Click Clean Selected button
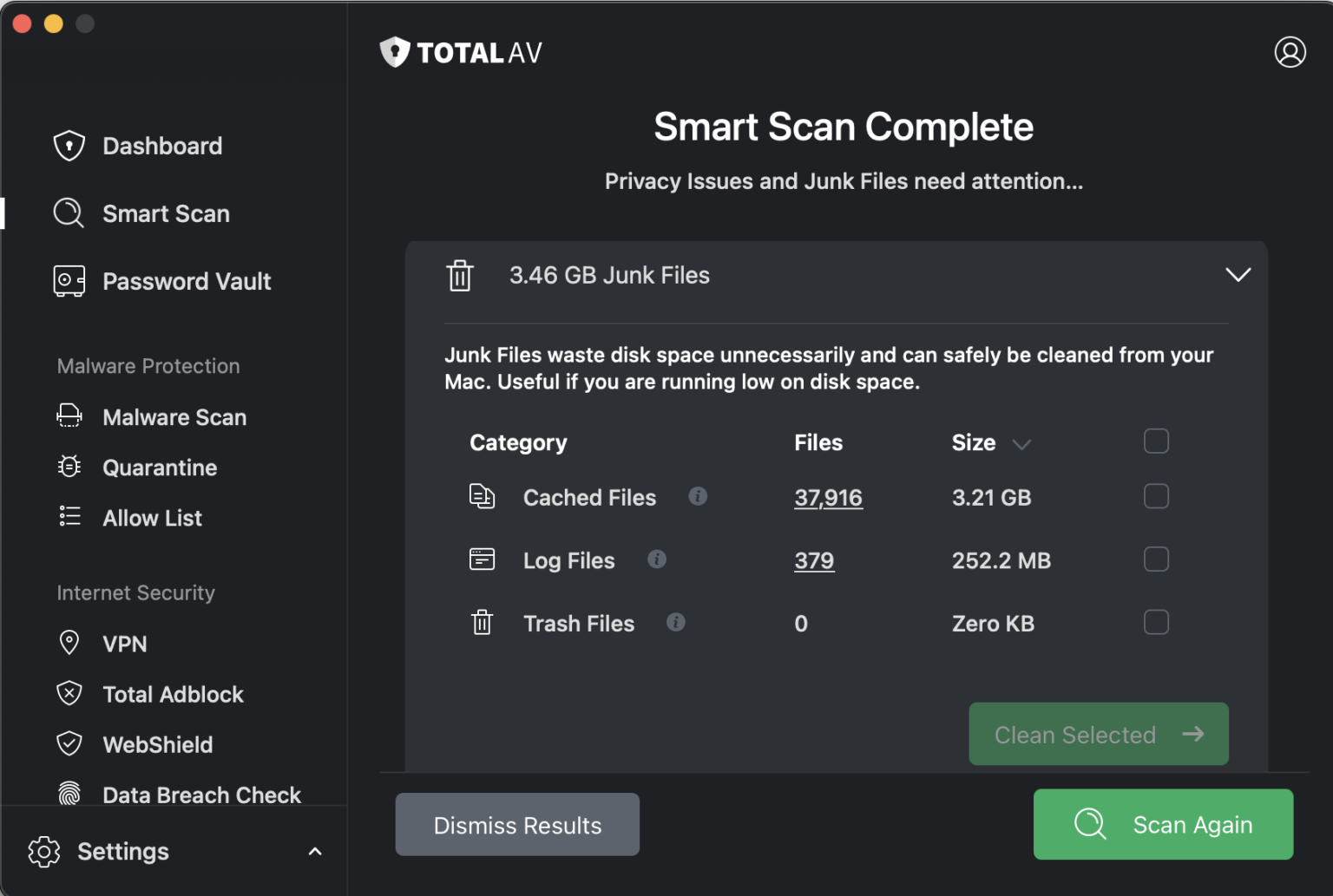The width and height of the screenshot is (1333, 896). pos(1099,734)
